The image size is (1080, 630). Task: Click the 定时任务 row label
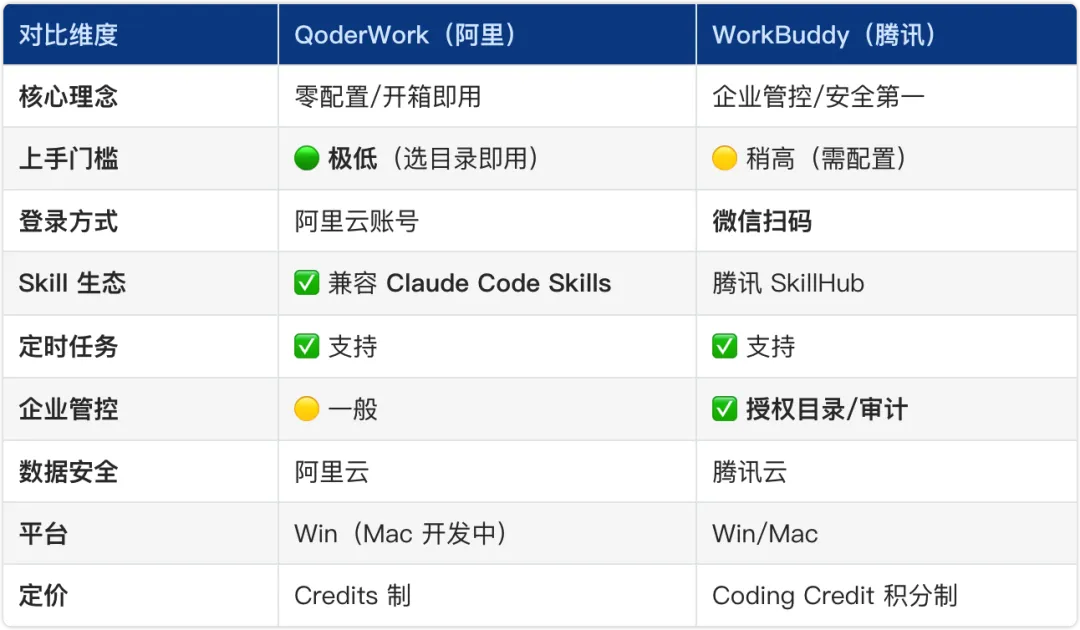[x=68, y=346]
